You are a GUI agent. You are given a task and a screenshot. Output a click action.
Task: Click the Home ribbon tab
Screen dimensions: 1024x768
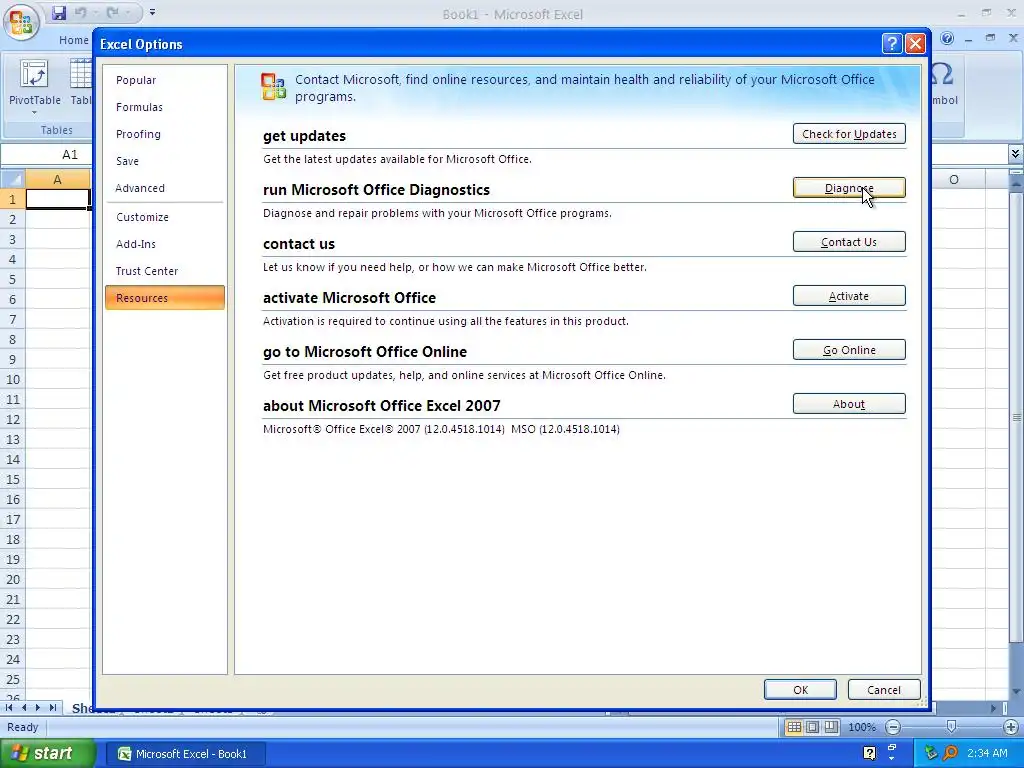click(x=74, y=40)
